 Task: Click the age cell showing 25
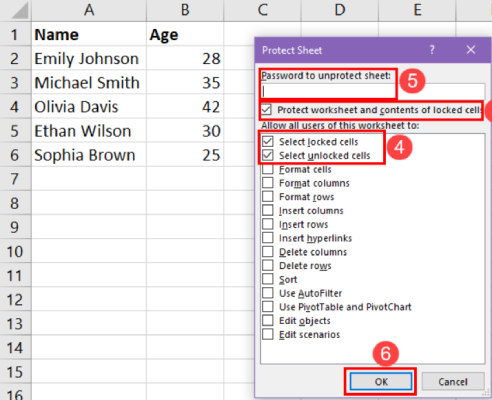(185, 155)
